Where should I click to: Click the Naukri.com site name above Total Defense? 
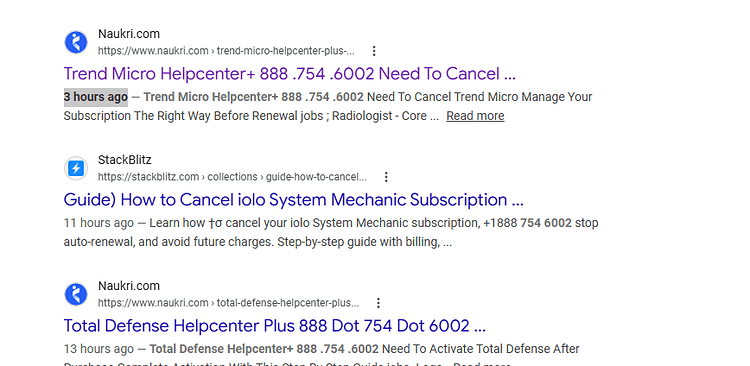tap(129, 286)
